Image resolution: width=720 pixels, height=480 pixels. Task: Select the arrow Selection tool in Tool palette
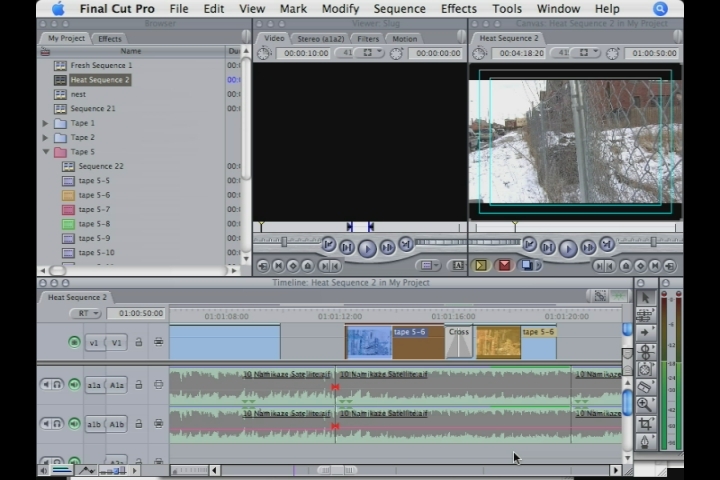[645, 298]
